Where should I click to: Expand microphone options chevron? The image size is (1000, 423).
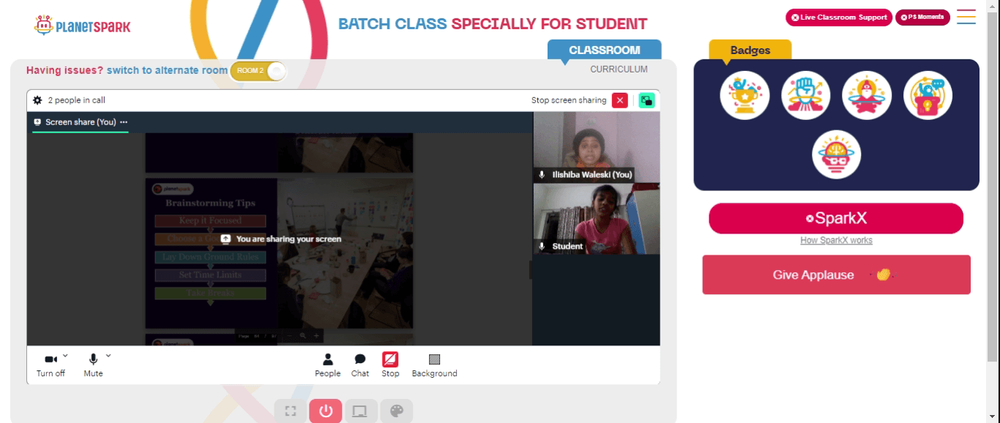click(x=108, y=356)
